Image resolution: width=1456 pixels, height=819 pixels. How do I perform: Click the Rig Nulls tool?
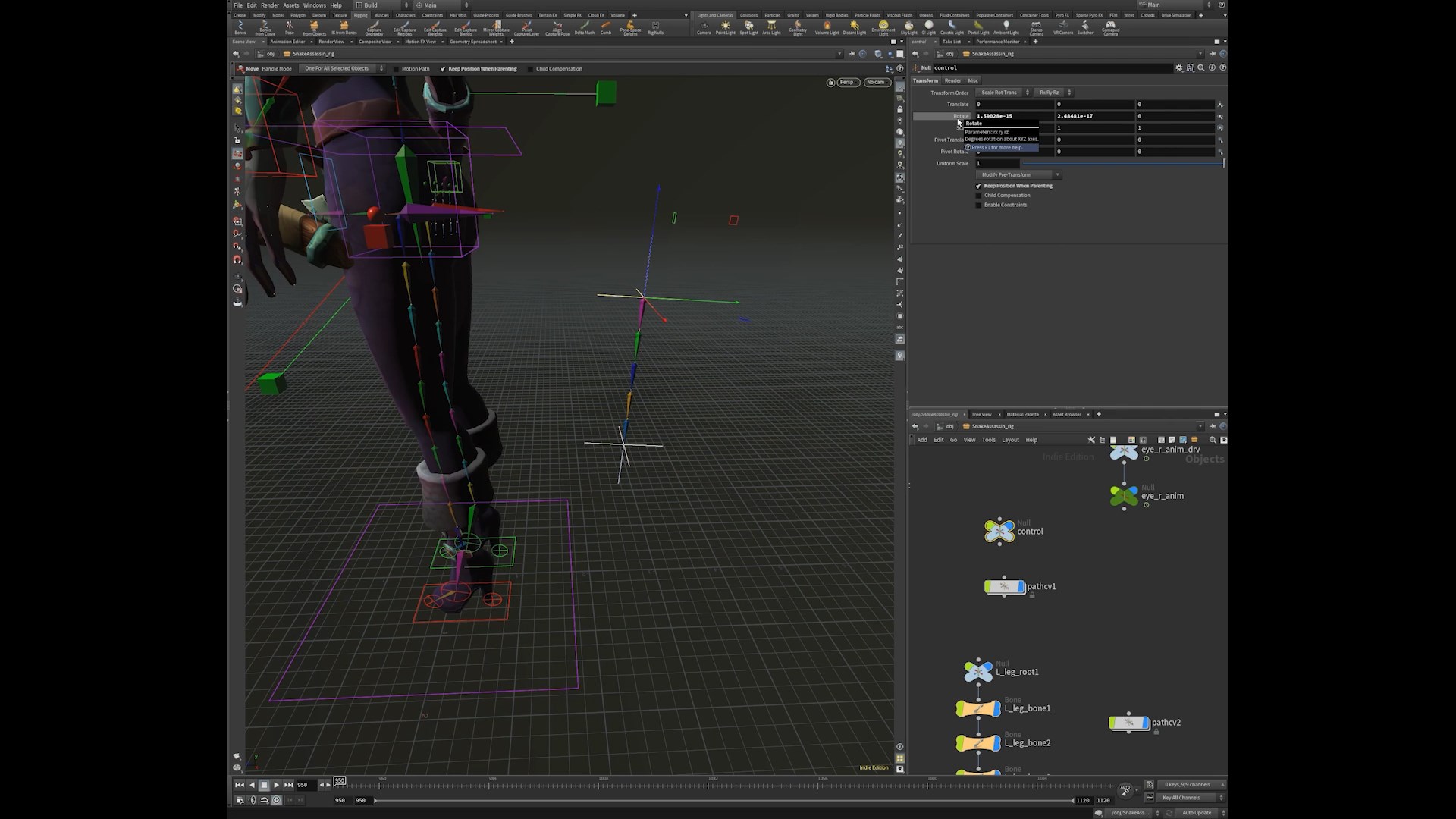[655, 28]
